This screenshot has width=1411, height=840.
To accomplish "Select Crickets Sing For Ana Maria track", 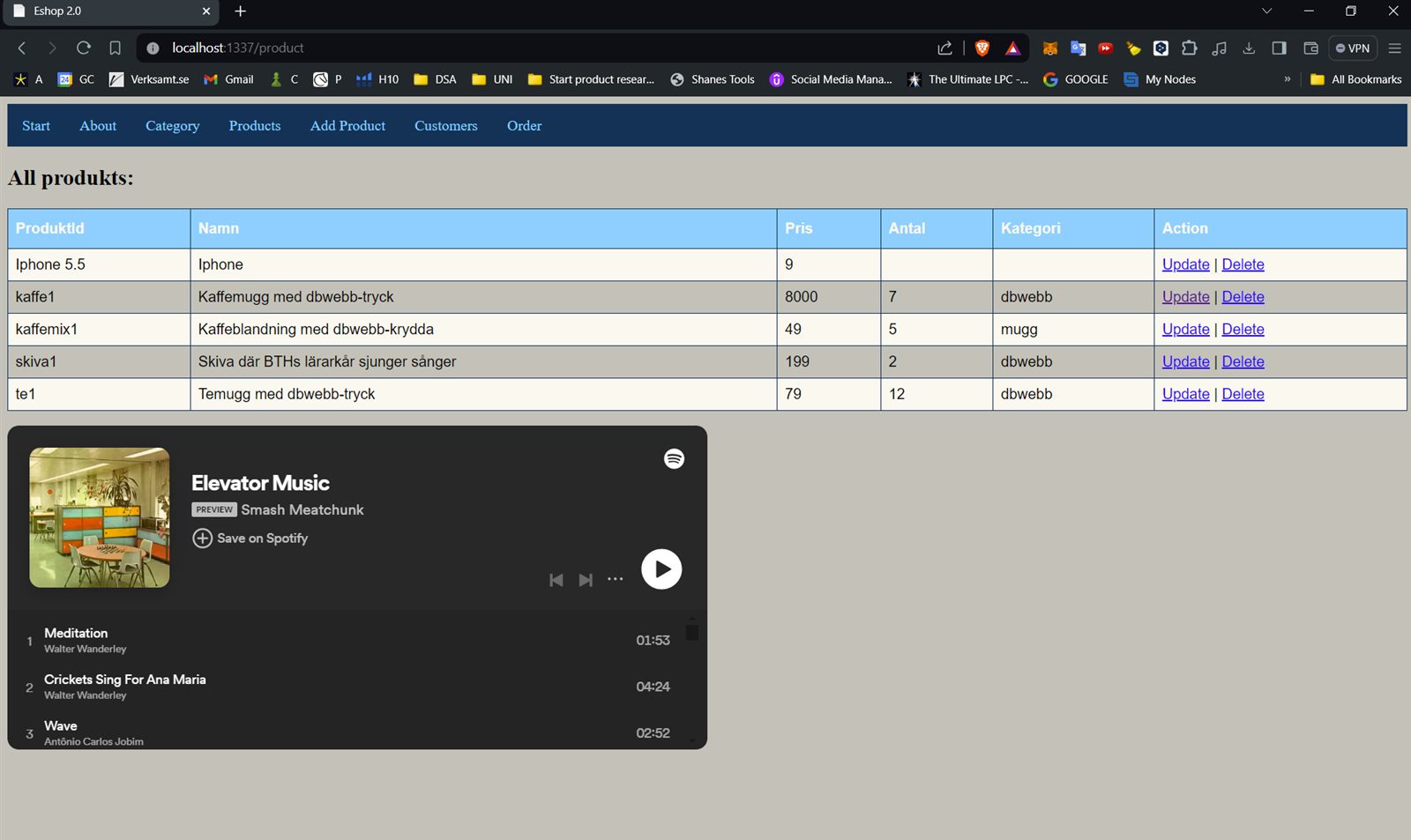I will coord(357,687).
